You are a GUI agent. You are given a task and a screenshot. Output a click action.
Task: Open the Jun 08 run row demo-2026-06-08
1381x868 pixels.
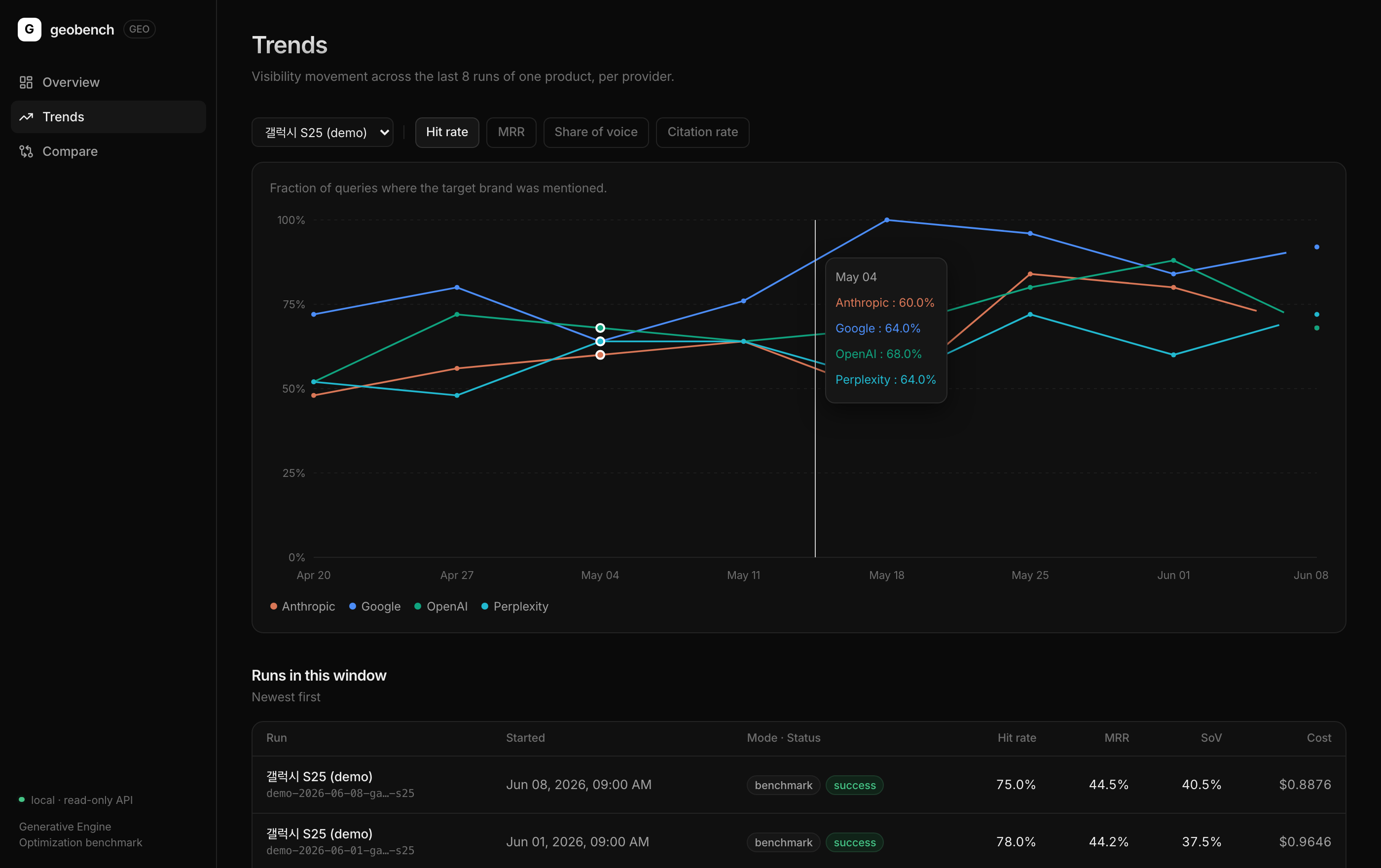click(799, 784)
